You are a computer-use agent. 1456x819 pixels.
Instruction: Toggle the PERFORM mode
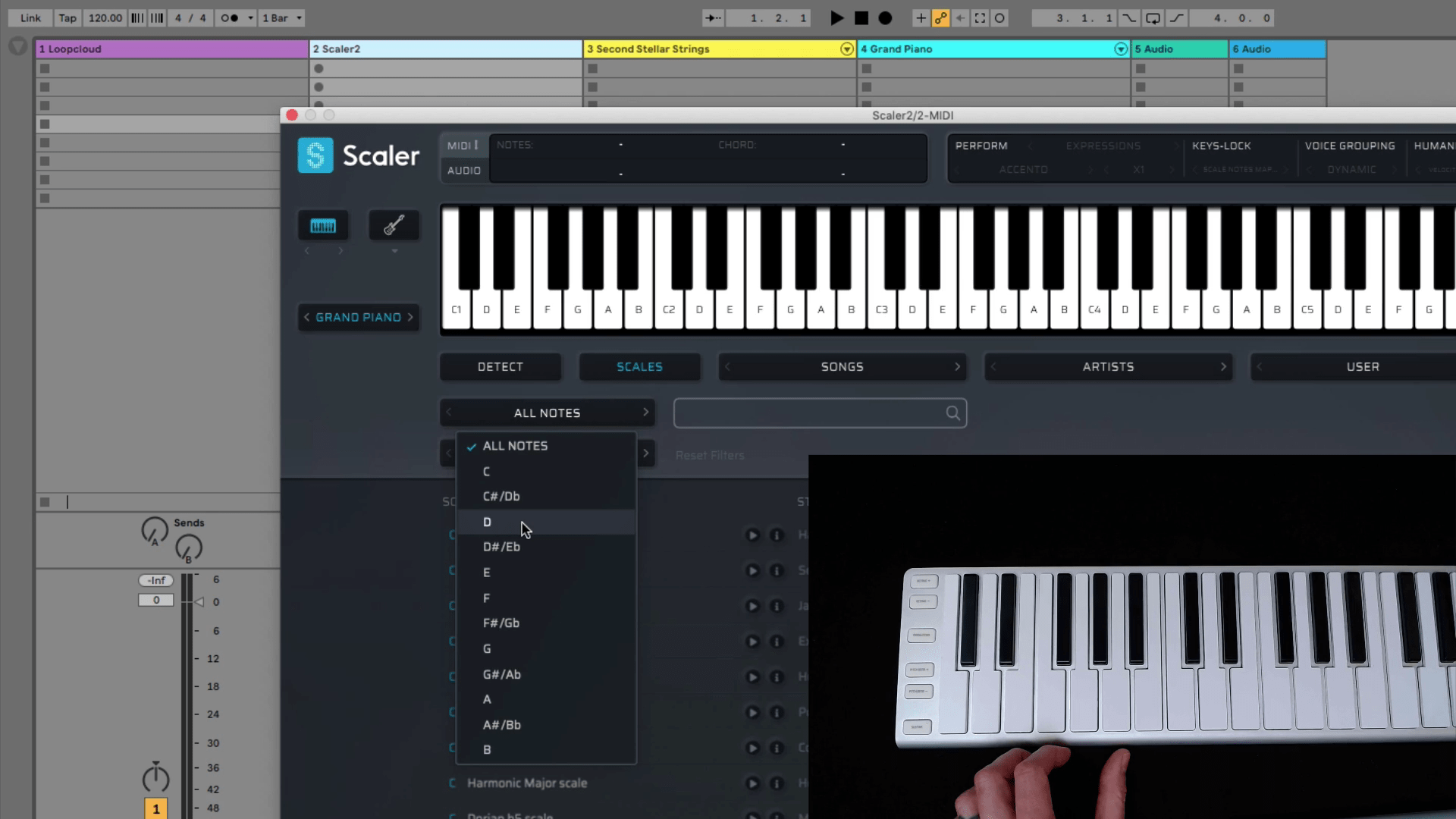click(981, 146)
